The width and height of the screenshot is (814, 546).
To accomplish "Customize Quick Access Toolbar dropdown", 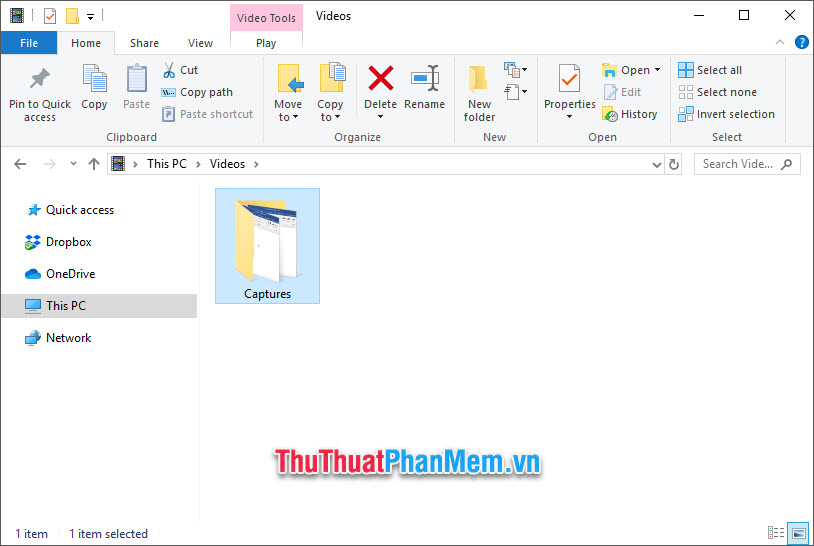I will (90, 17).
